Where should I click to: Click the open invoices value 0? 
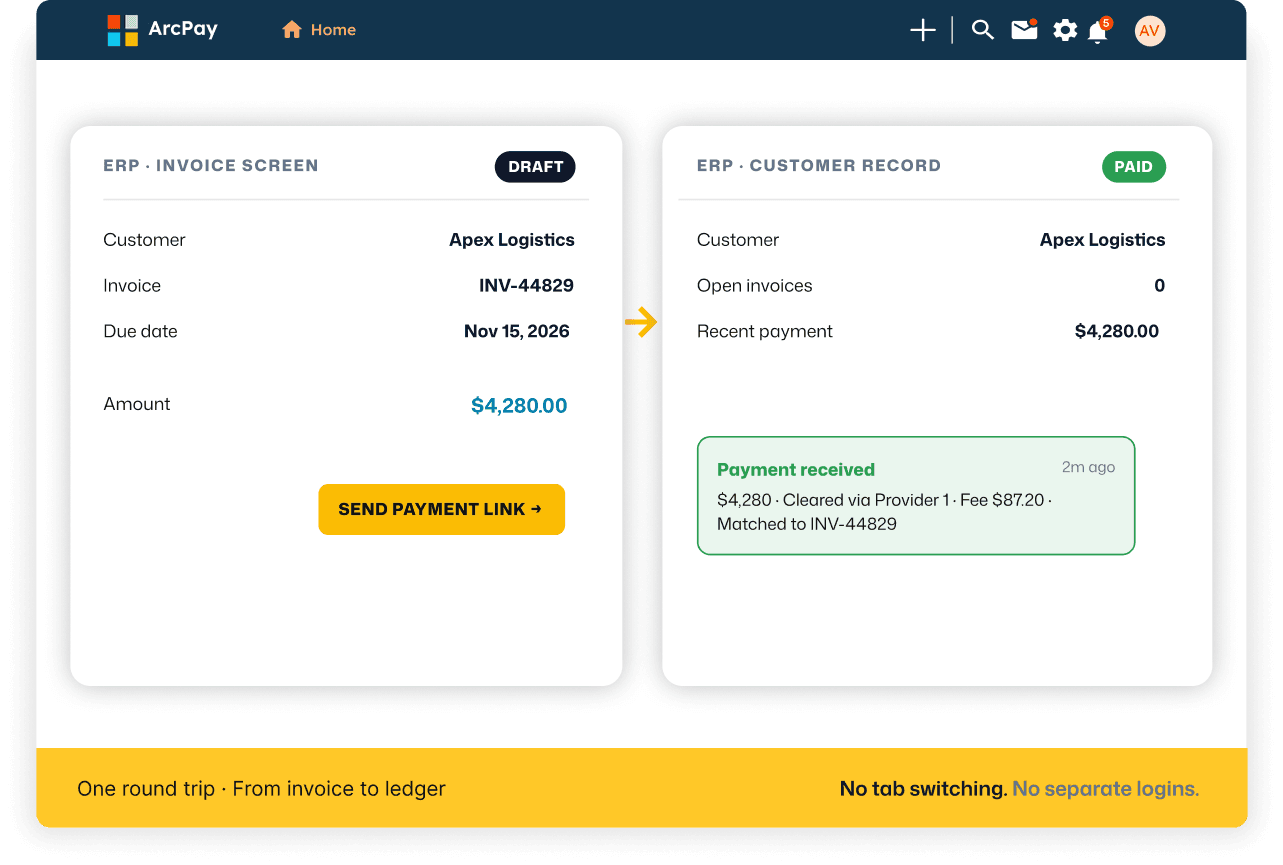[x=1160, y=286]
